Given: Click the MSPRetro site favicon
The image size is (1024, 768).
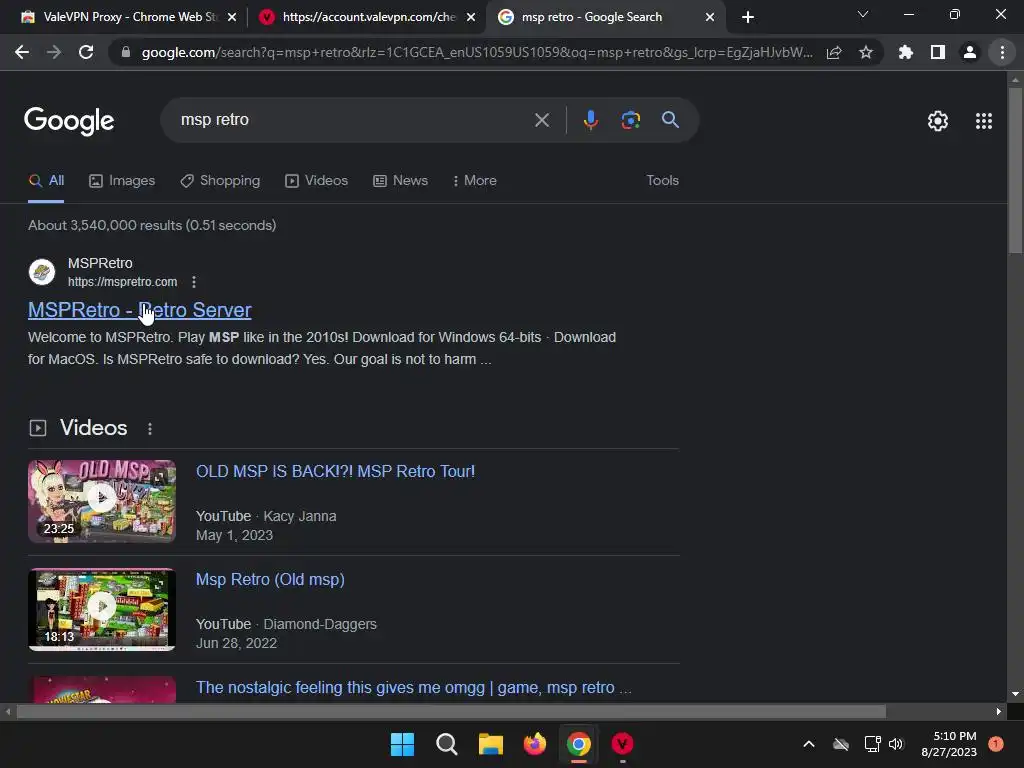Looking at the screenshot, I should (x=42, y=272).
